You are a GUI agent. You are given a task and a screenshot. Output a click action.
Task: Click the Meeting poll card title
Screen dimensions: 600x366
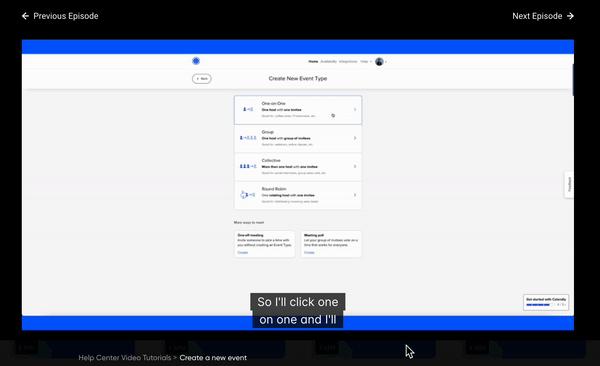point(314,235)
